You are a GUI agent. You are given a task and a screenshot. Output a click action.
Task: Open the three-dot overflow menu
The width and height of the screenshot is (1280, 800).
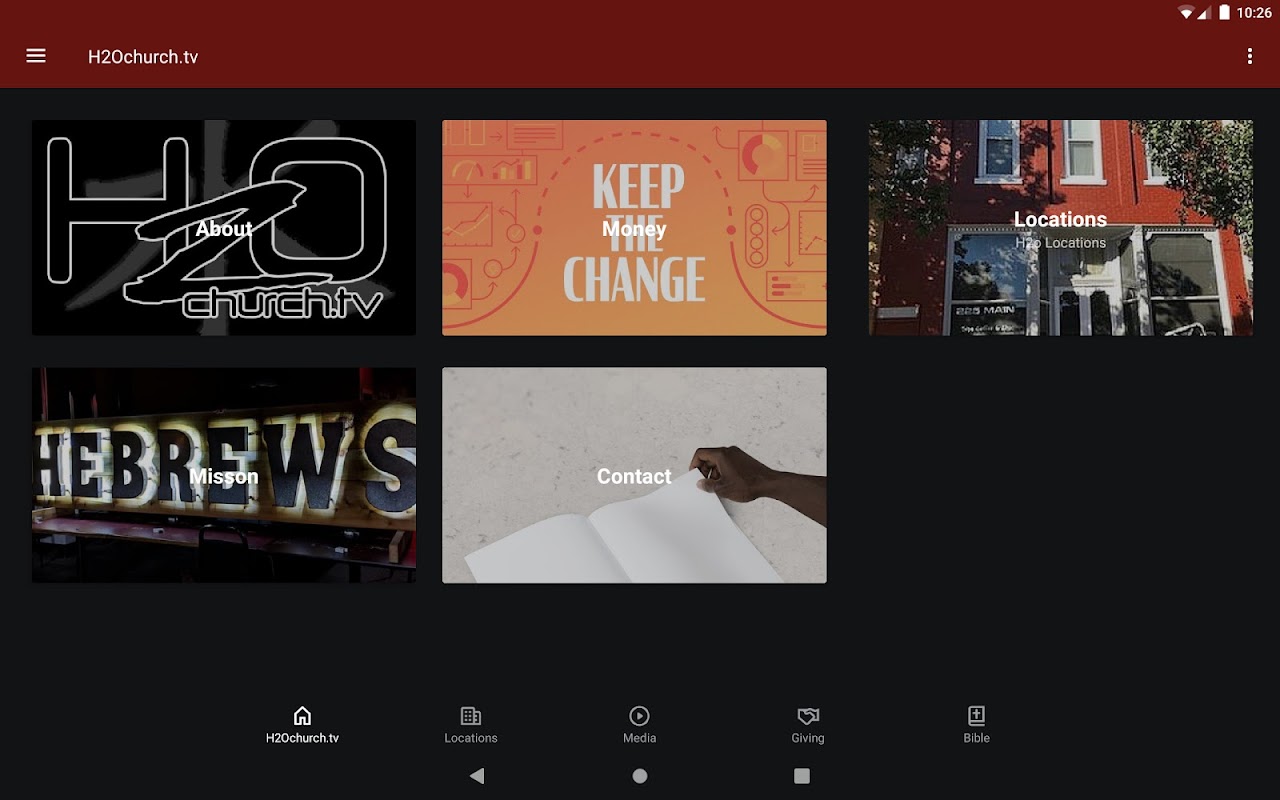tap(1249, 56)
